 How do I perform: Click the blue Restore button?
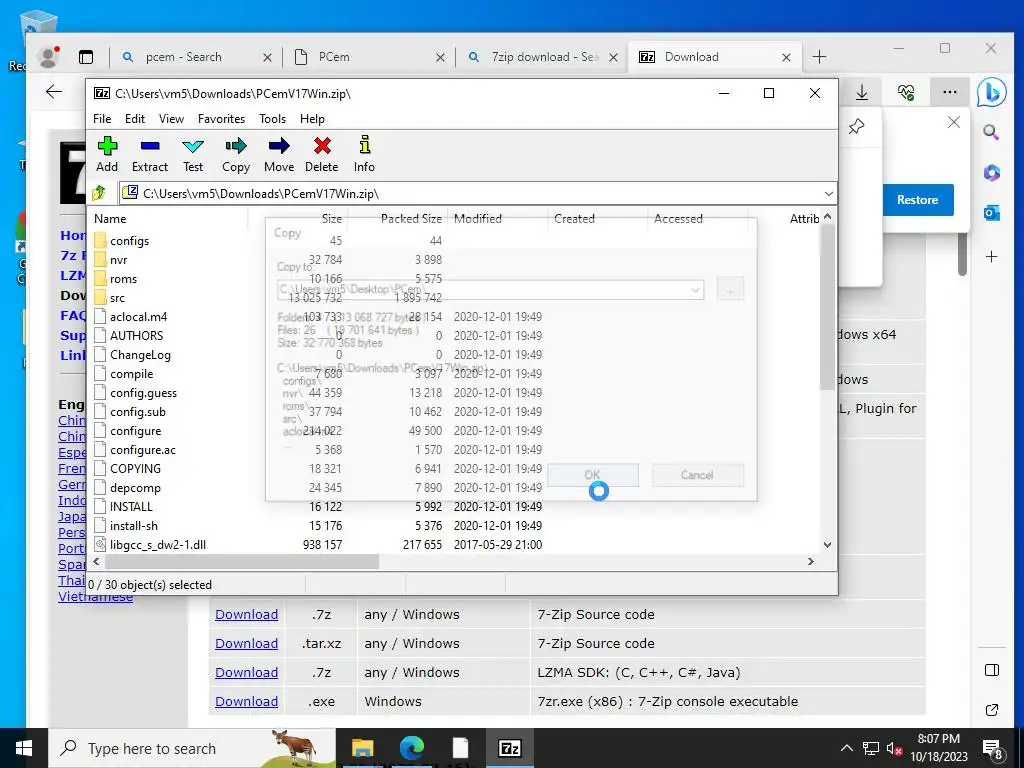pyautogui.click(x=917, y=200)
